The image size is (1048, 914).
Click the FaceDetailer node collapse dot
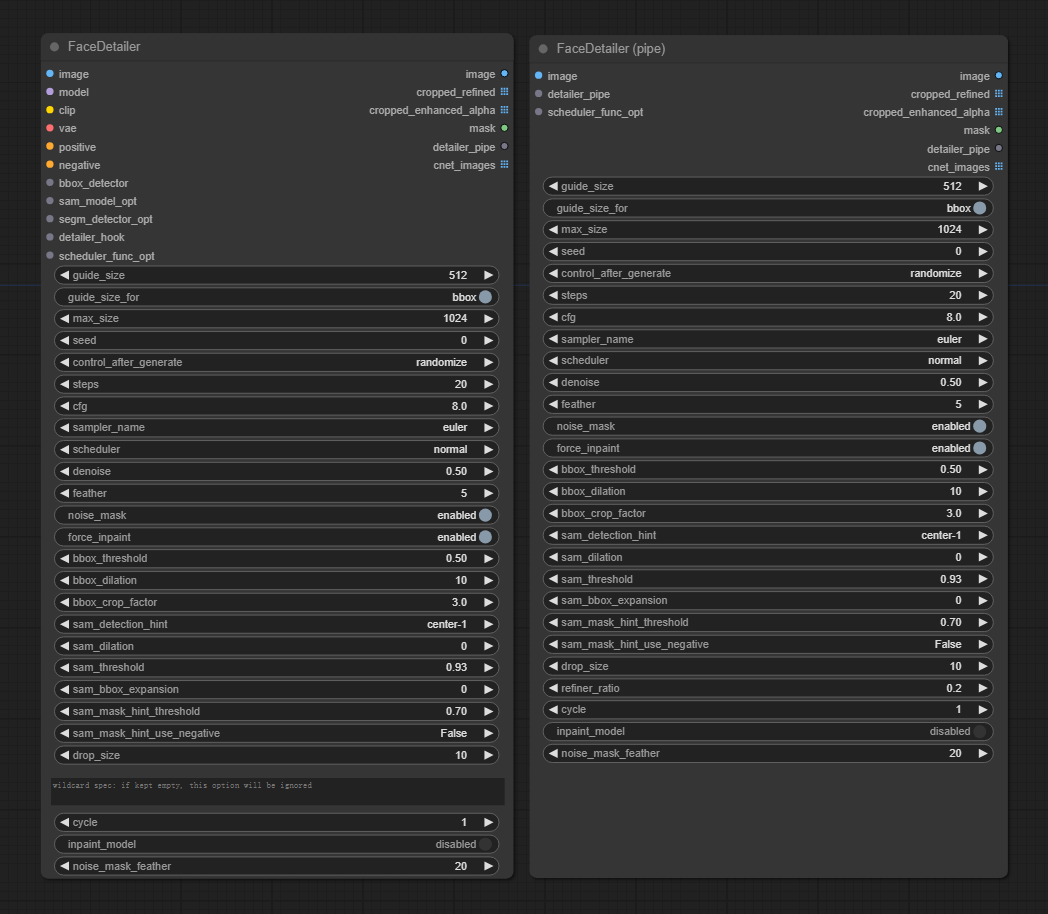(x=54, y=47)
